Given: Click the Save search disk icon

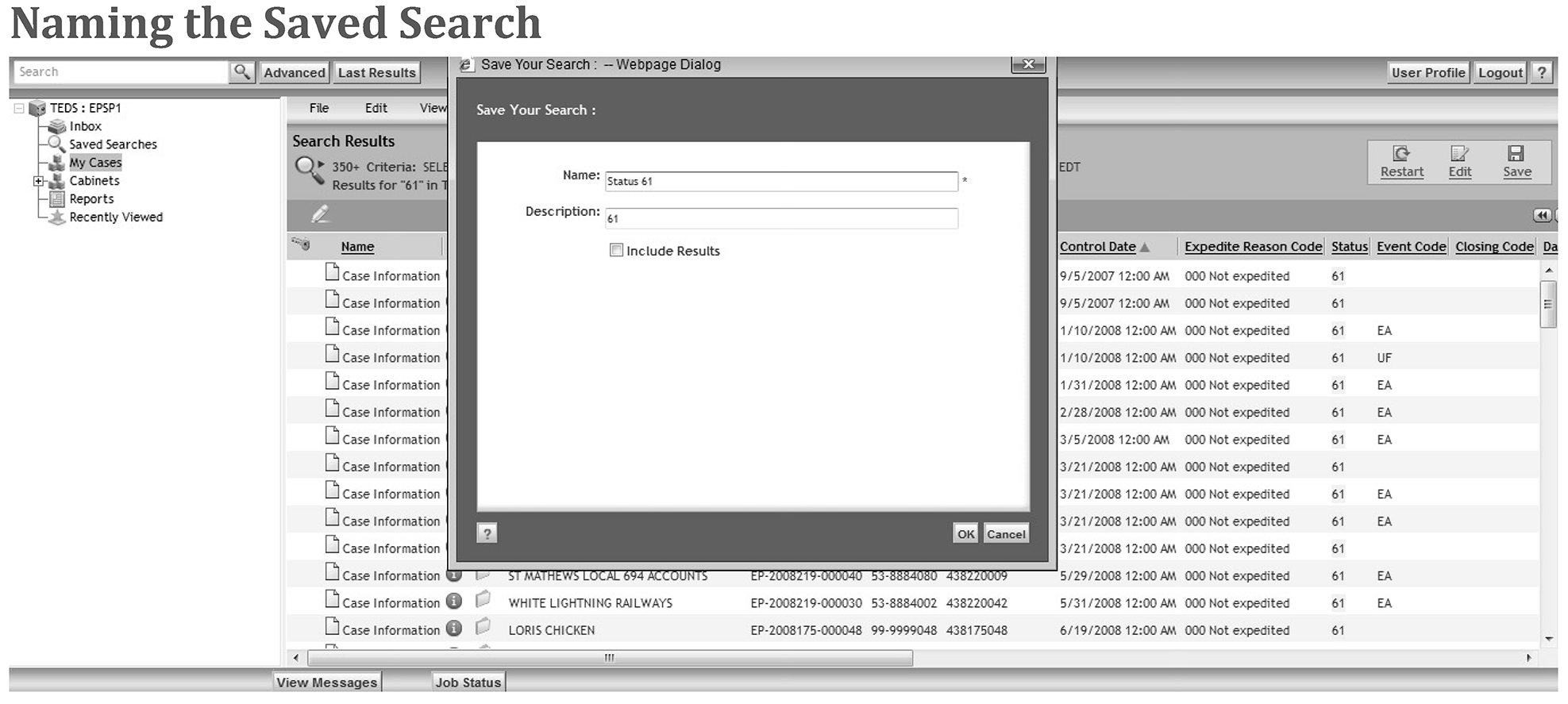Looking at the screenshot, I should 1516,154.
